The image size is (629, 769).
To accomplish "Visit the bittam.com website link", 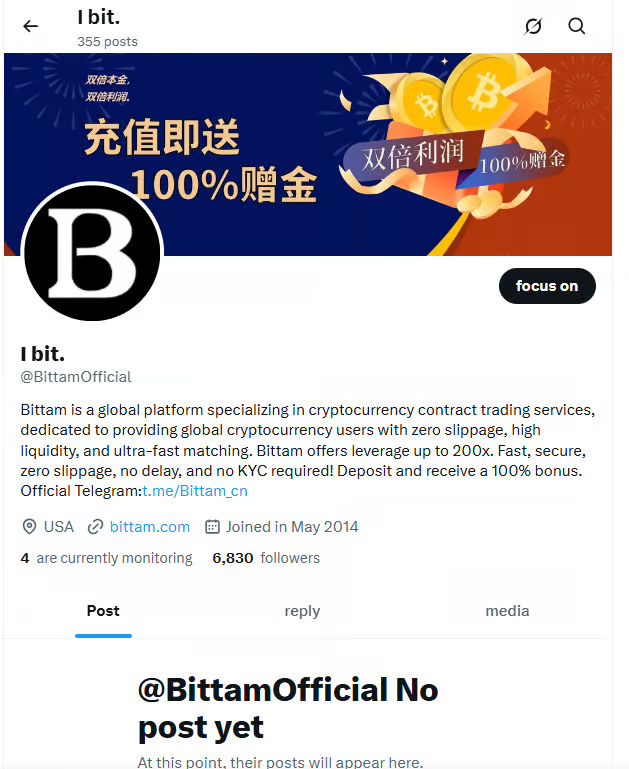I will [150, 527].
